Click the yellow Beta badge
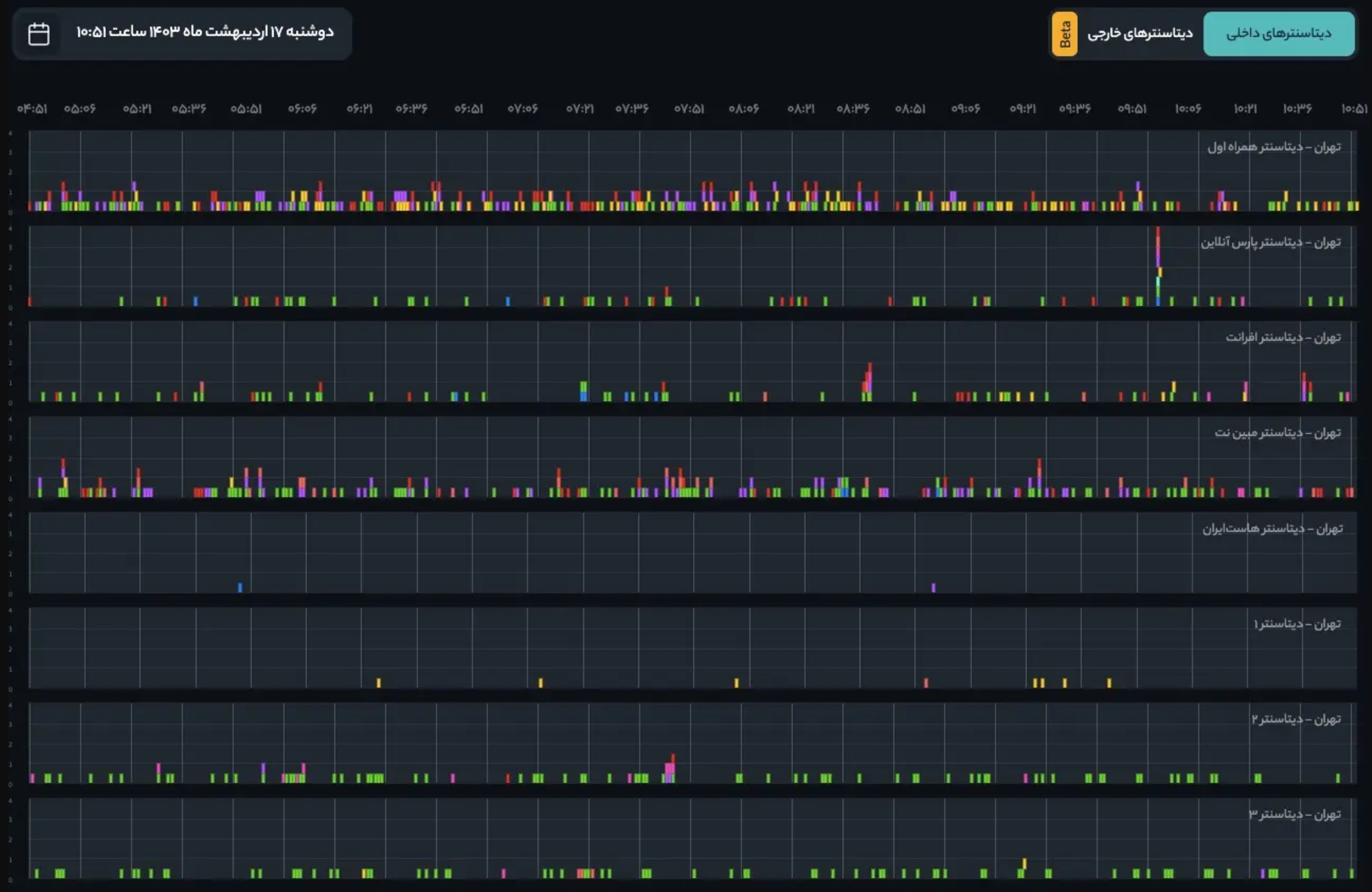Screen dimensions: 1372x892 1064,34
